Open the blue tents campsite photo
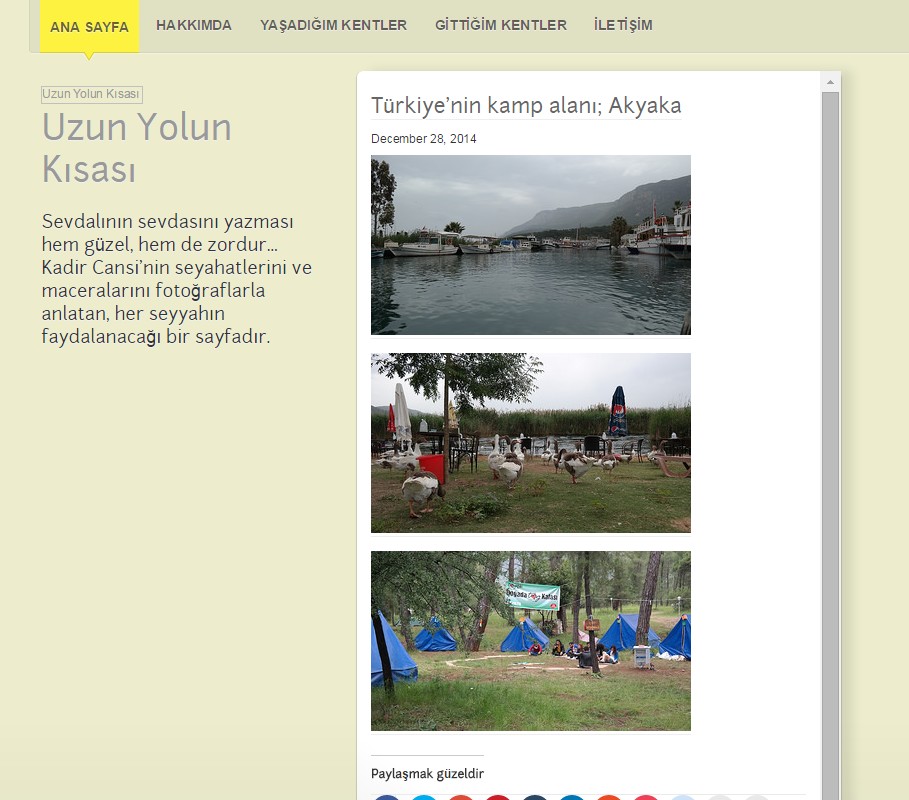909x800 pixels. pyautogui.click(x=530, y=641)
